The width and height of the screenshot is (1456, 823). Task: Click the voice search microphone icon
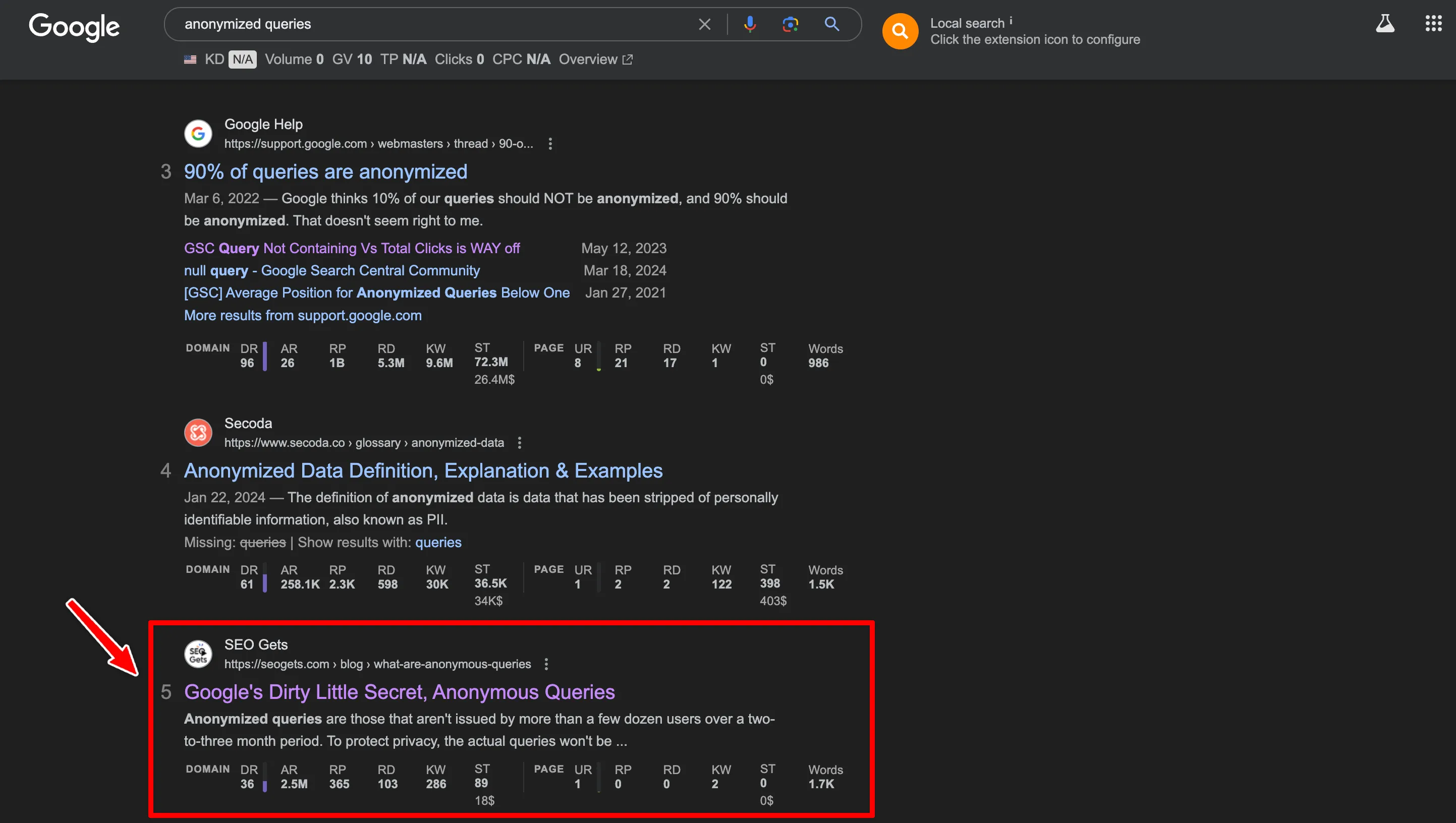(x=750, y=24)
